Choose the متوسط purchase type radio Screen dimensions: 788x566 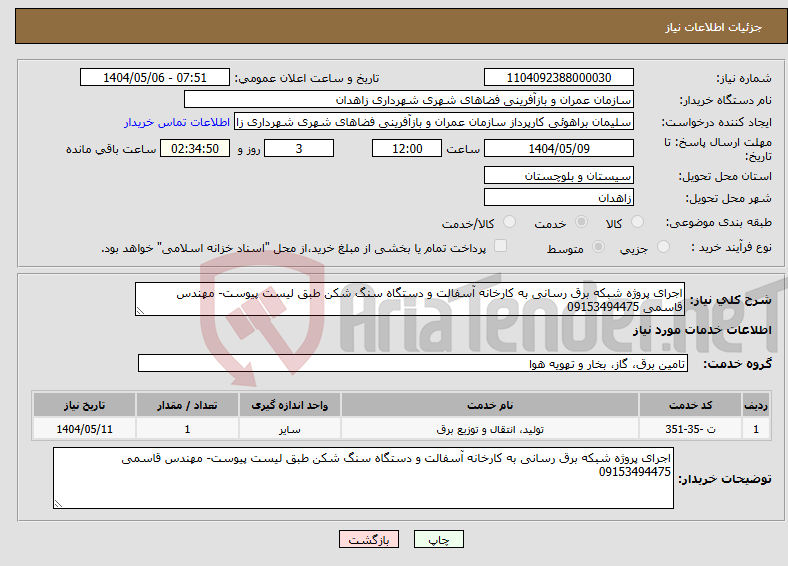(598, 246)
